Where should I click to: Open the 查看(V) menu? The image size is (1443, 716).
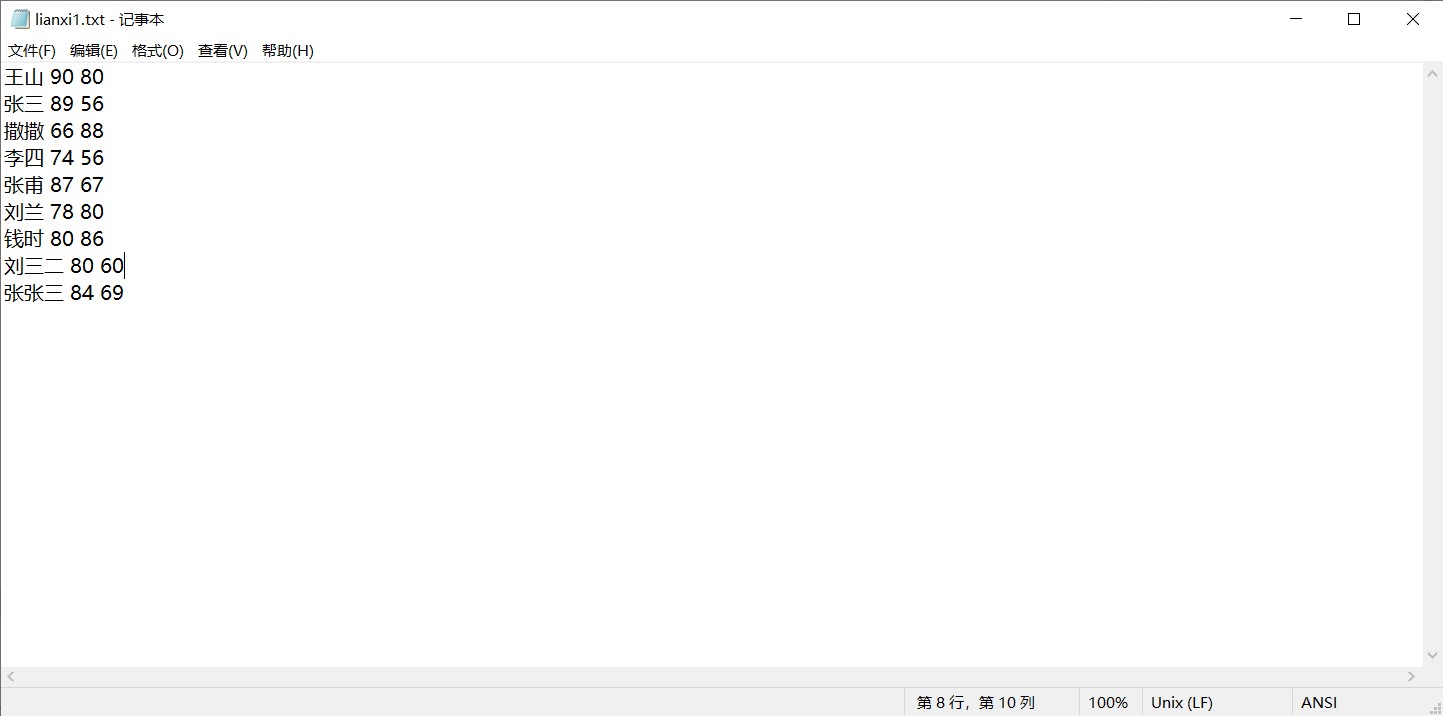(223, 51)
